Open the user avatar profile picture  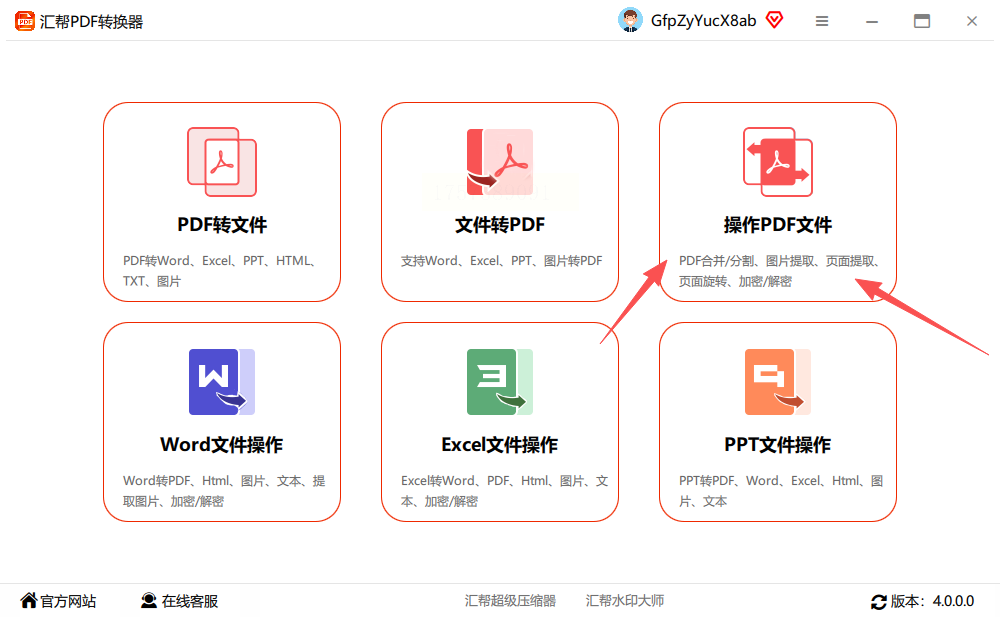point(630,20)
